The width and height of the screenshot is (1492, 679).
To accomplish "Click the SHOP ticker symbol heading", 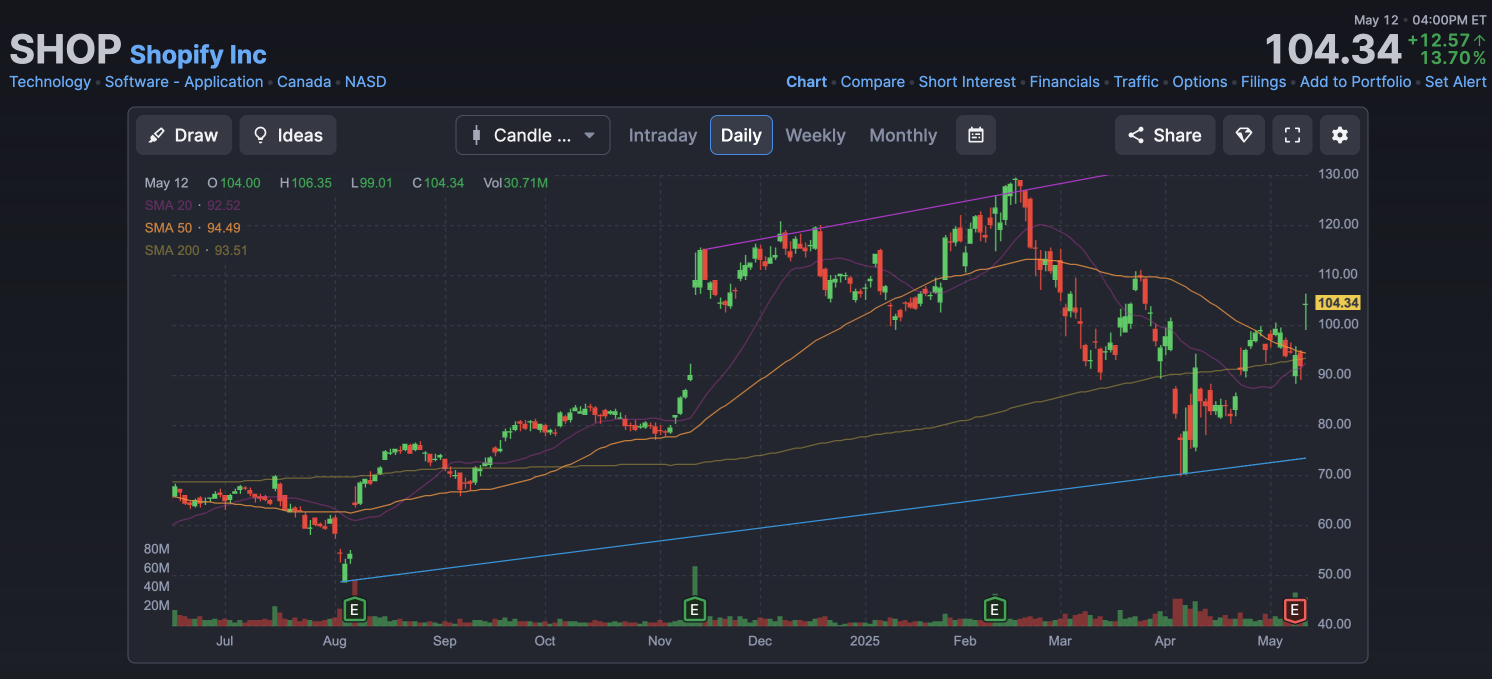I will point(65,49).
